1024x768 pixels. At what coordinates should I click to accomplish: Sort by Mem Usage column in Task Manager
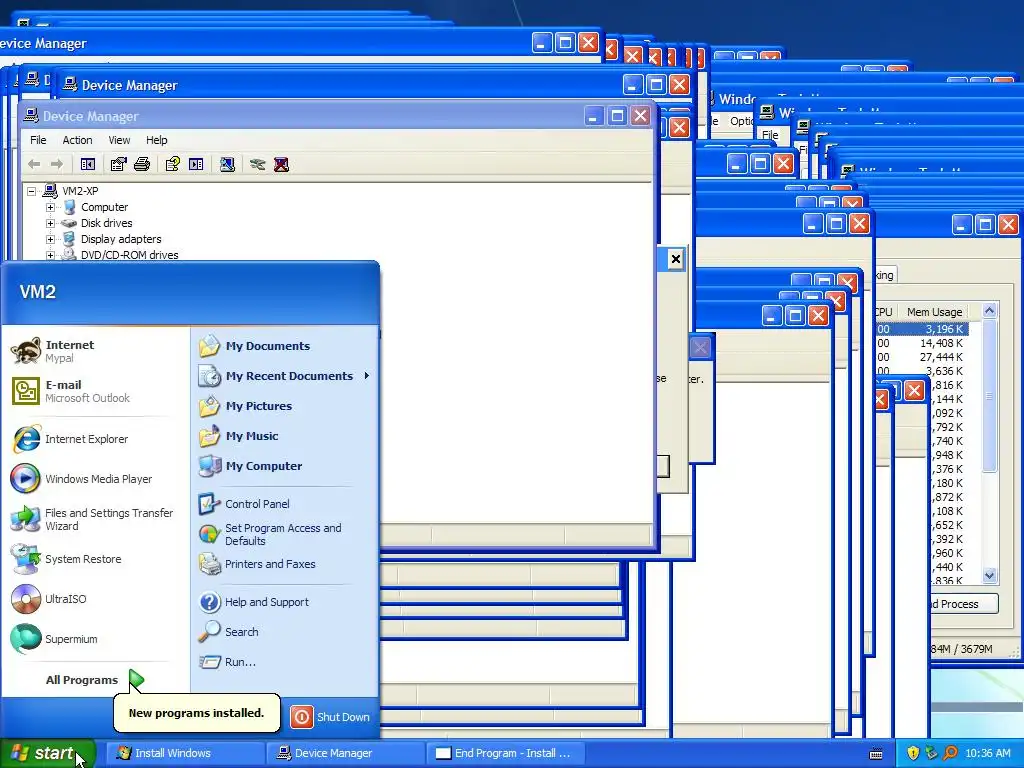click(x=933, y=312)
